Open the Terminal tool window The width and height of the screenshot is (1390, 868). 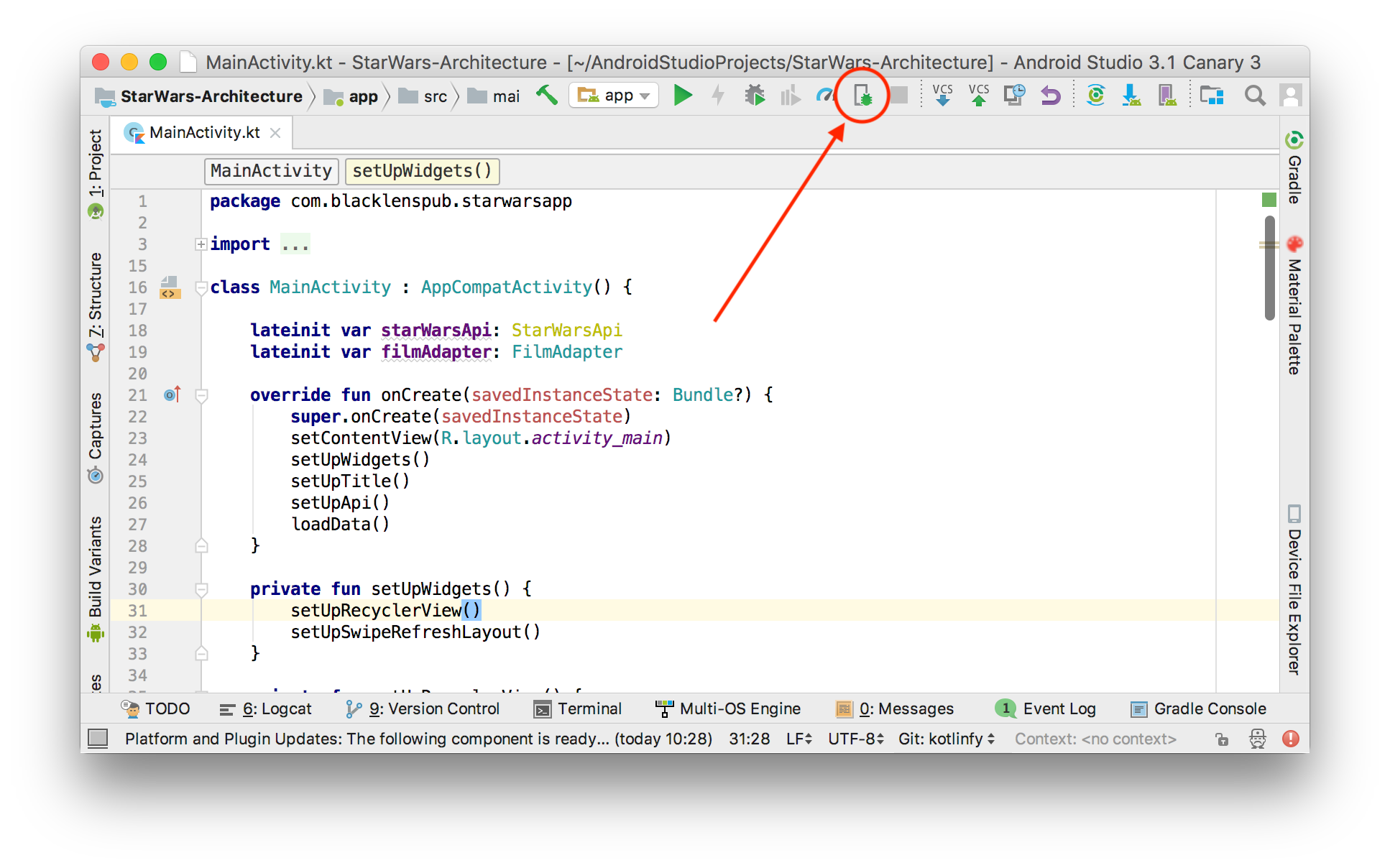(x=578, y=709)
